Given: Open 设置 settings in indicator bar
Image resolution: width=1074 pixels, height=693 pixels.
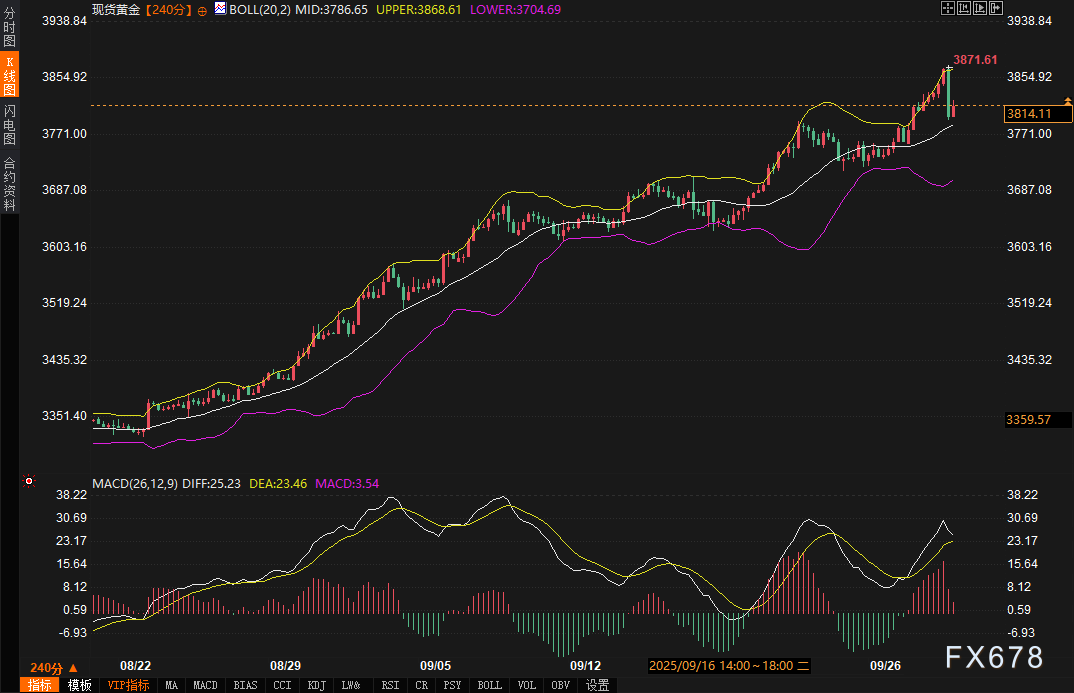Looking at the screenshot, I should pos(598,685).
